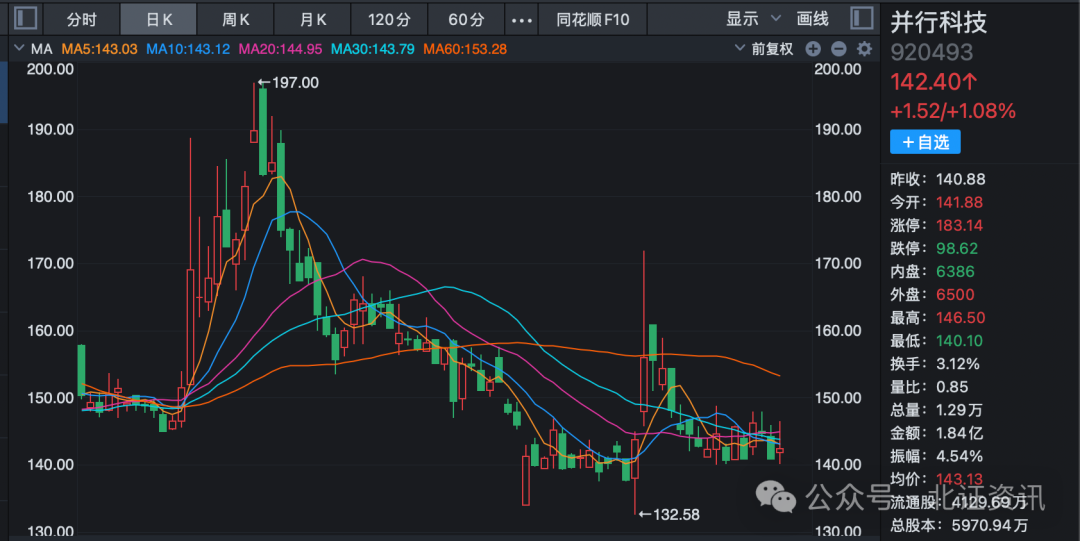Add stock via +自选 button
1080x541 pixels.
pos(925,142)
